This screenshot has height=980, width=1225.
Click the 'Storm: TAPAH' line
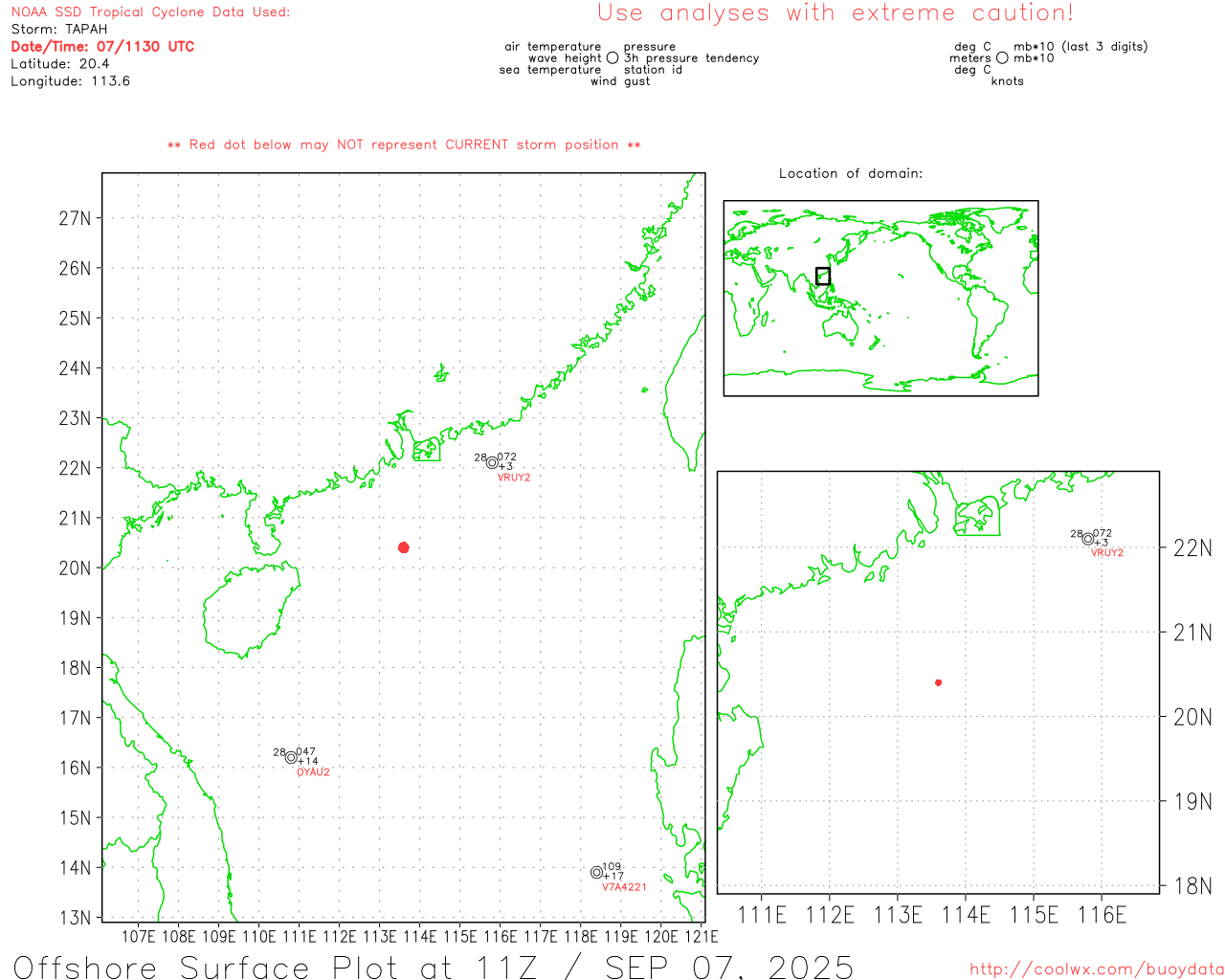(59, 30)
